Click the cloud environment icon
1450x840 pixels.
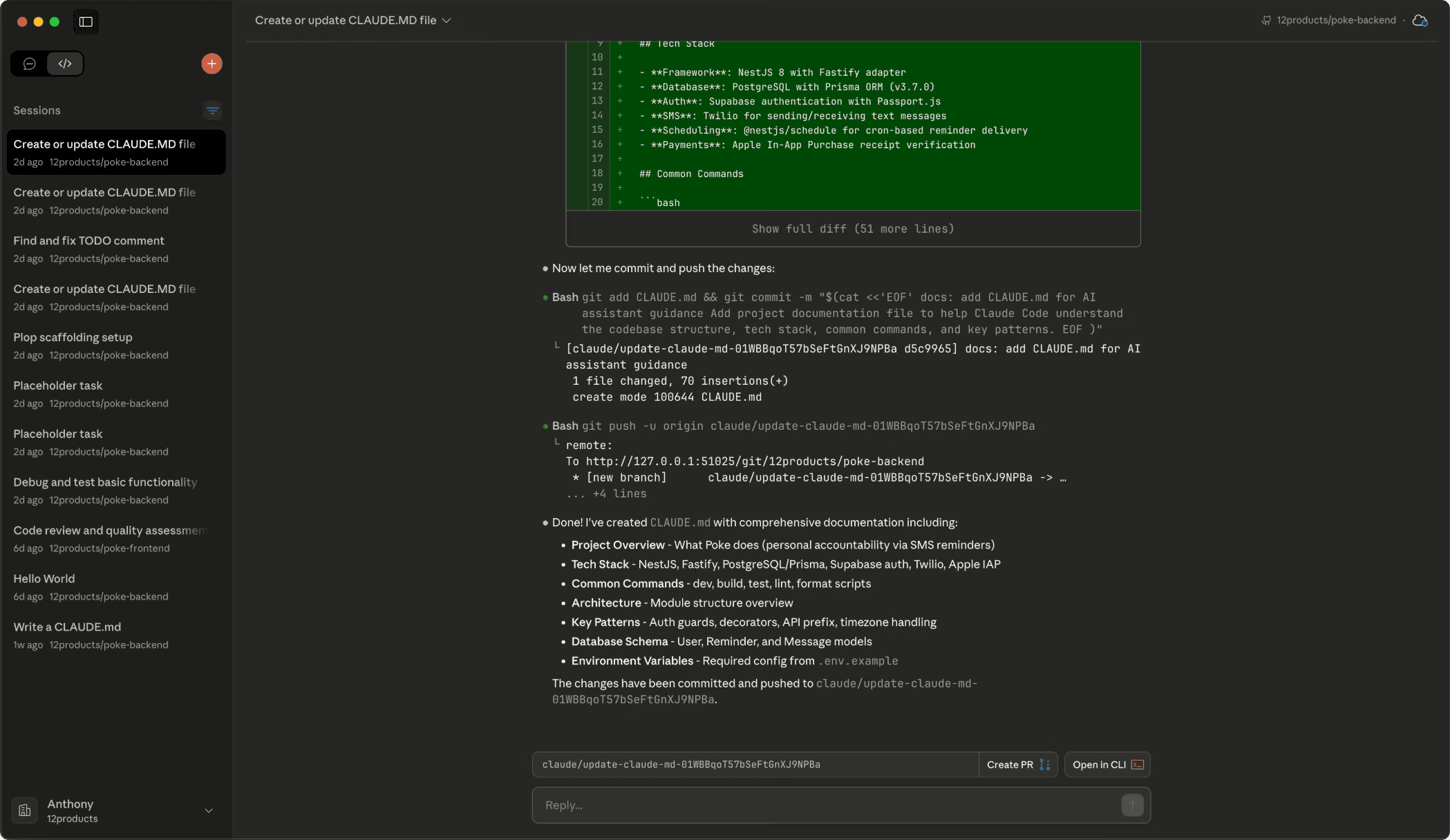pos(1420,21)
